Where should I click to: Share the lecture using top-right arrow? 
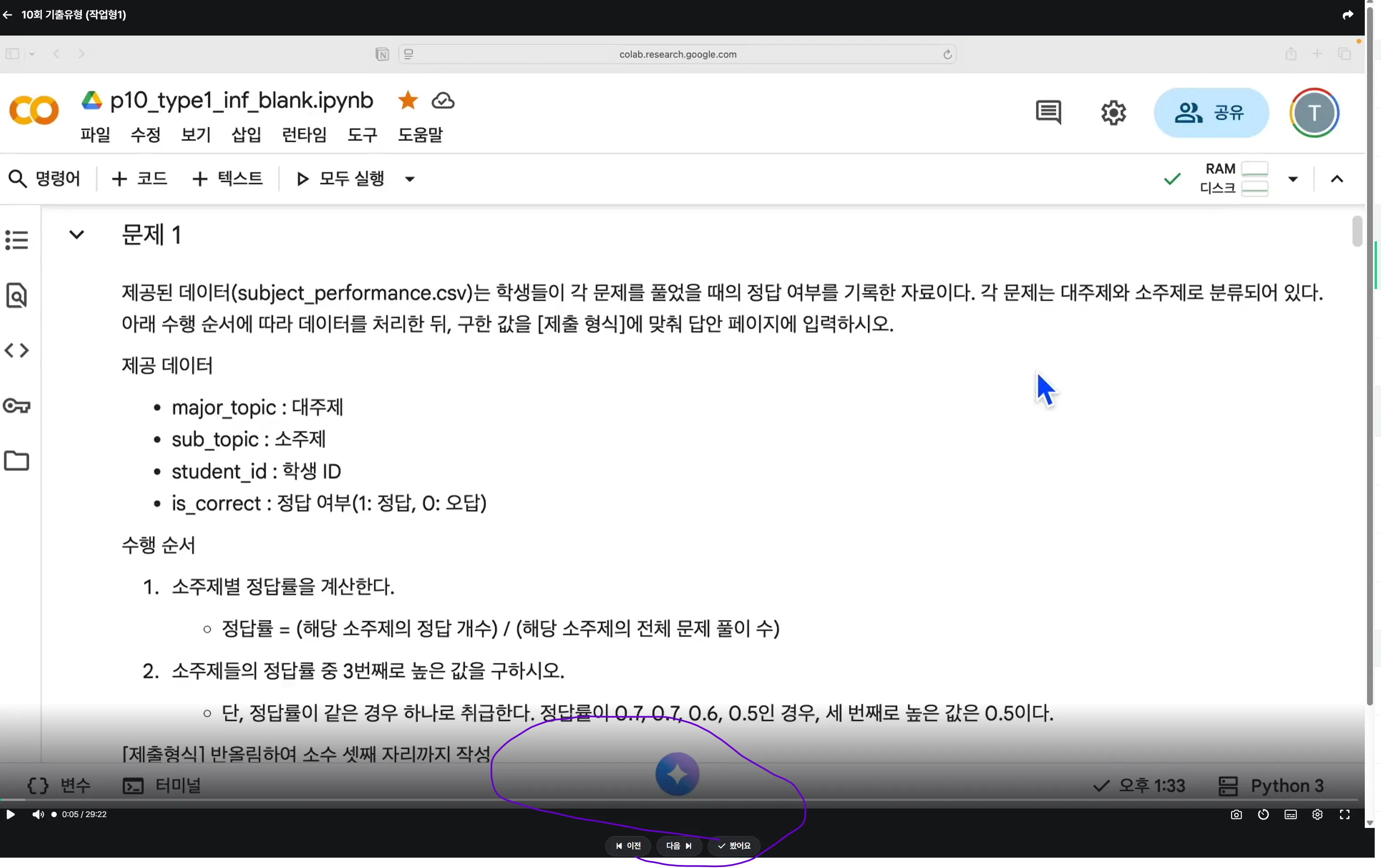[1348, 15]
